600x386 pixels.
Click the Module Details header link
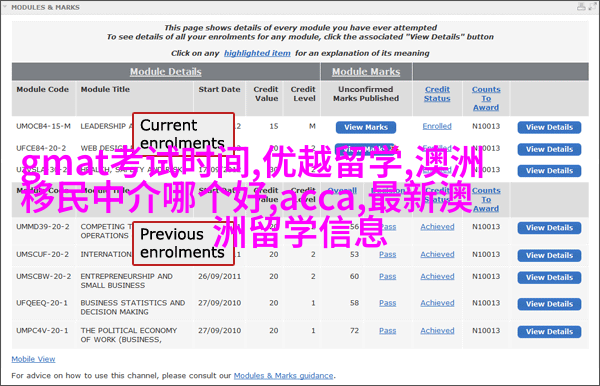(x=166, y=72)
